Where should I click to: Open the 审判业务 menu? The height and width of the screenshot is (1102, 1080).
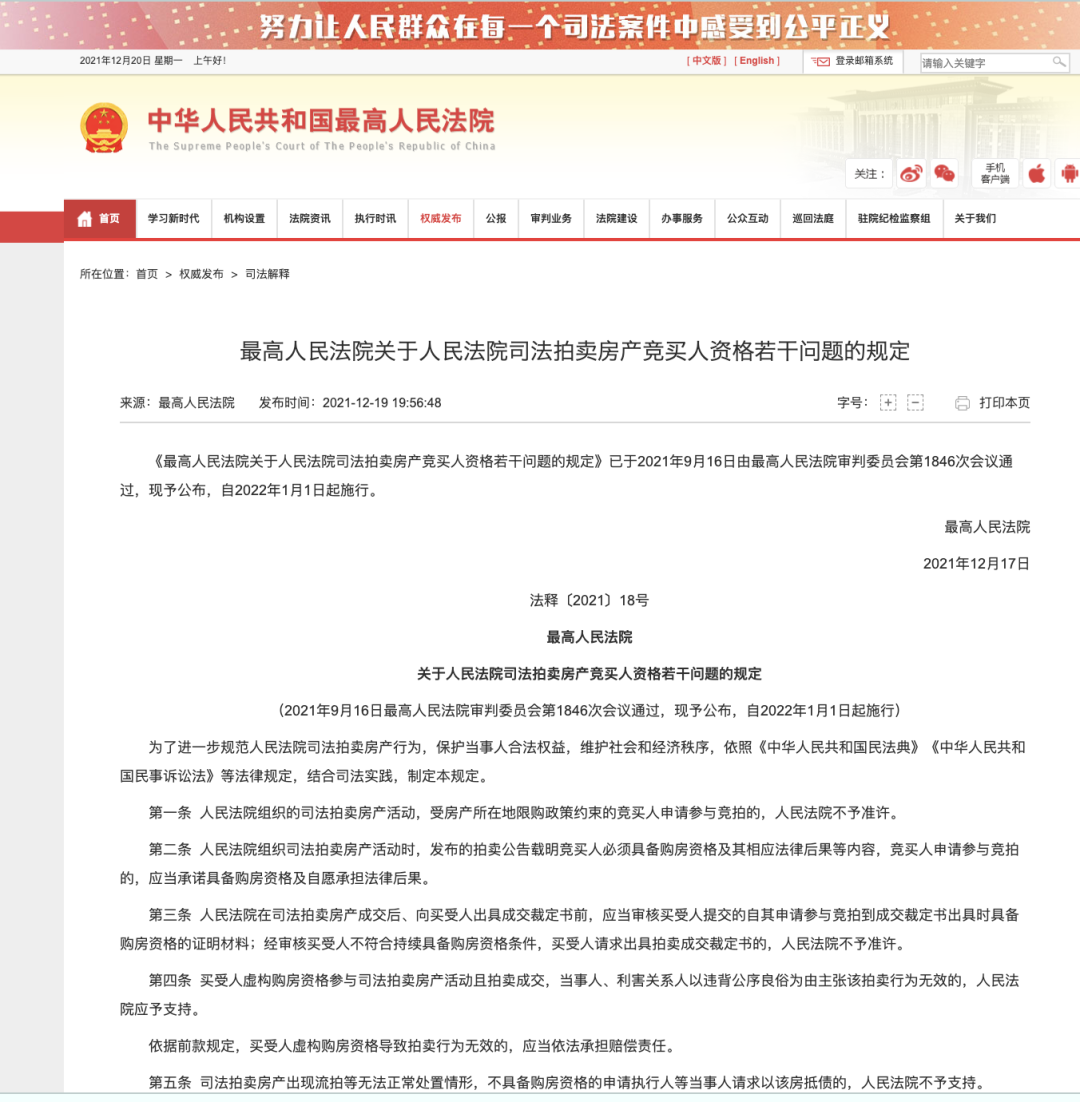tap(551, 219)
